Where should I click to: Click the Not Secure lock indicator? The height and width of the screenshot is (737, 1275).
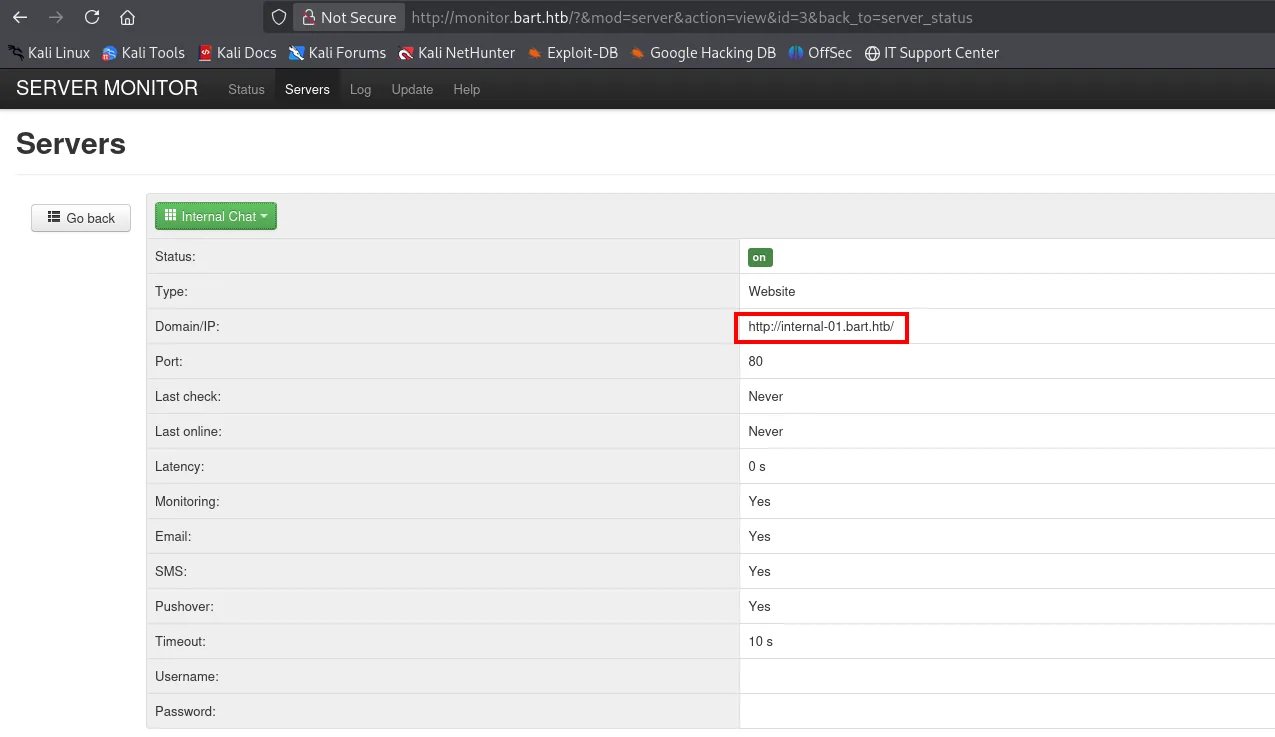tap(349, 17)
